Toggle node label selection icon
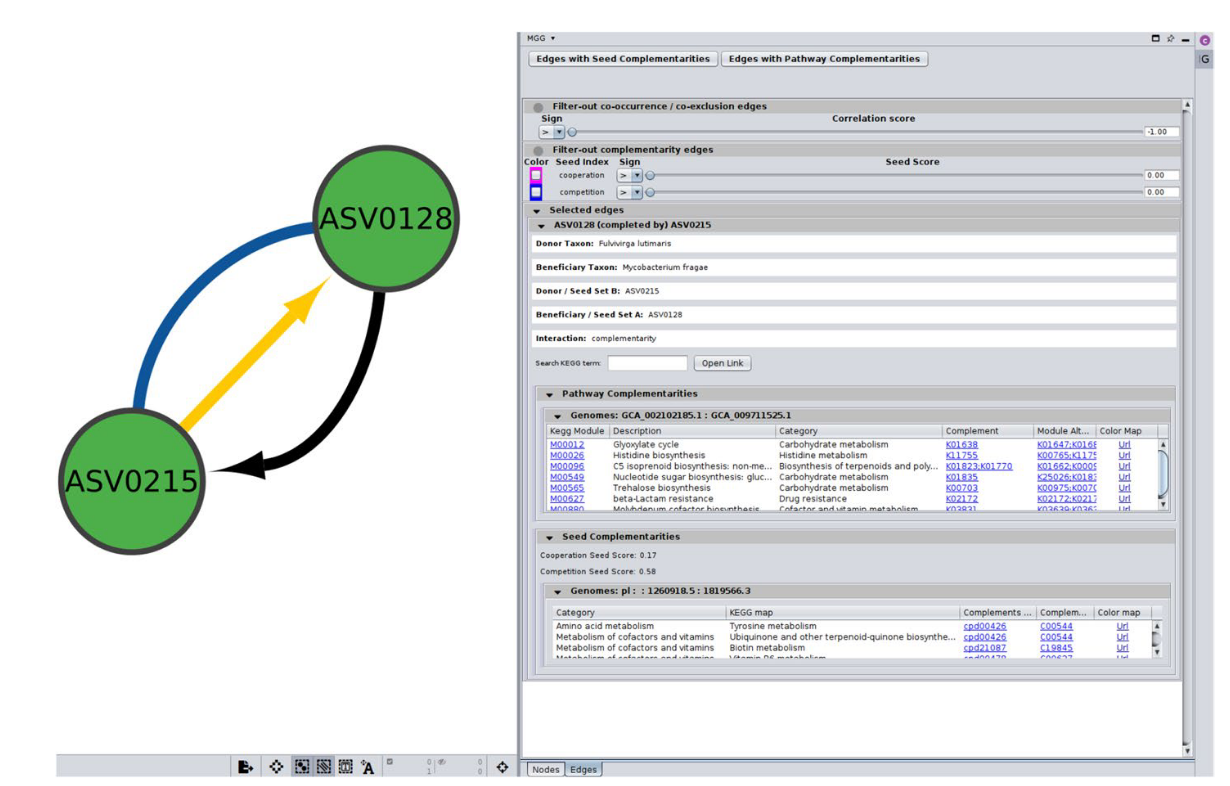The width and height of the screenshot is (1230, 786). point(368,767)
